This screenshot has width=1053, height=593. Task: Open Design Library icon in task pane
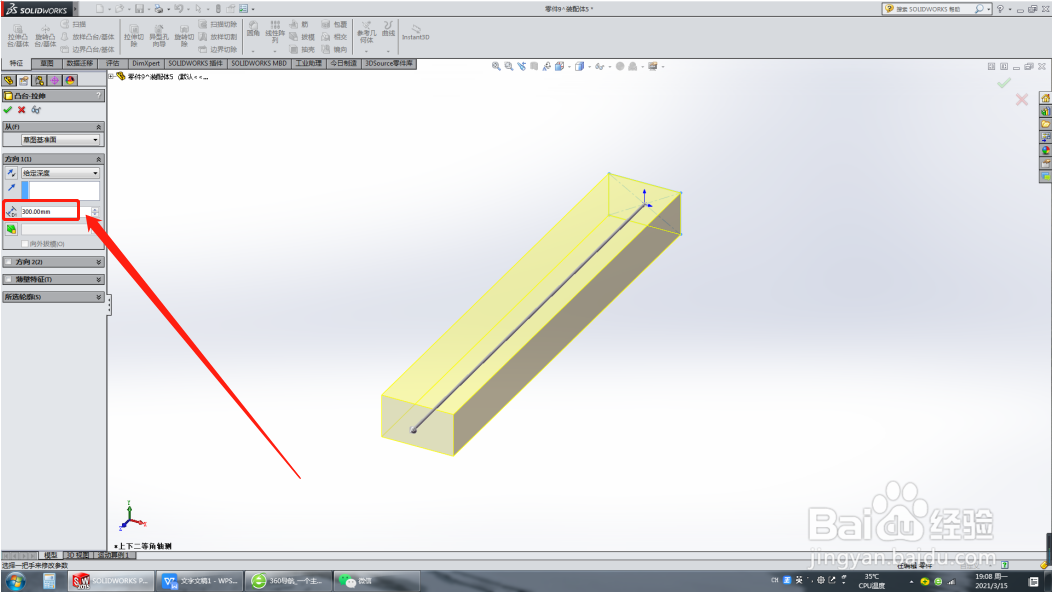(x=1046, y=111)
